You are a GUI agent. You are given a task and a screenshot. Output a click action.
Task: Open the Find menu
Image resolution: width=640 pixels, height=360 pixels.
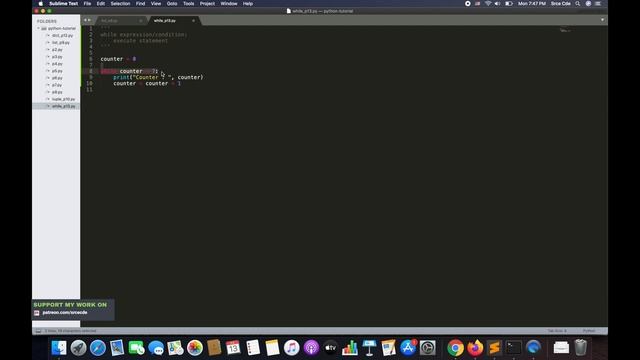[x=140, y=4]
